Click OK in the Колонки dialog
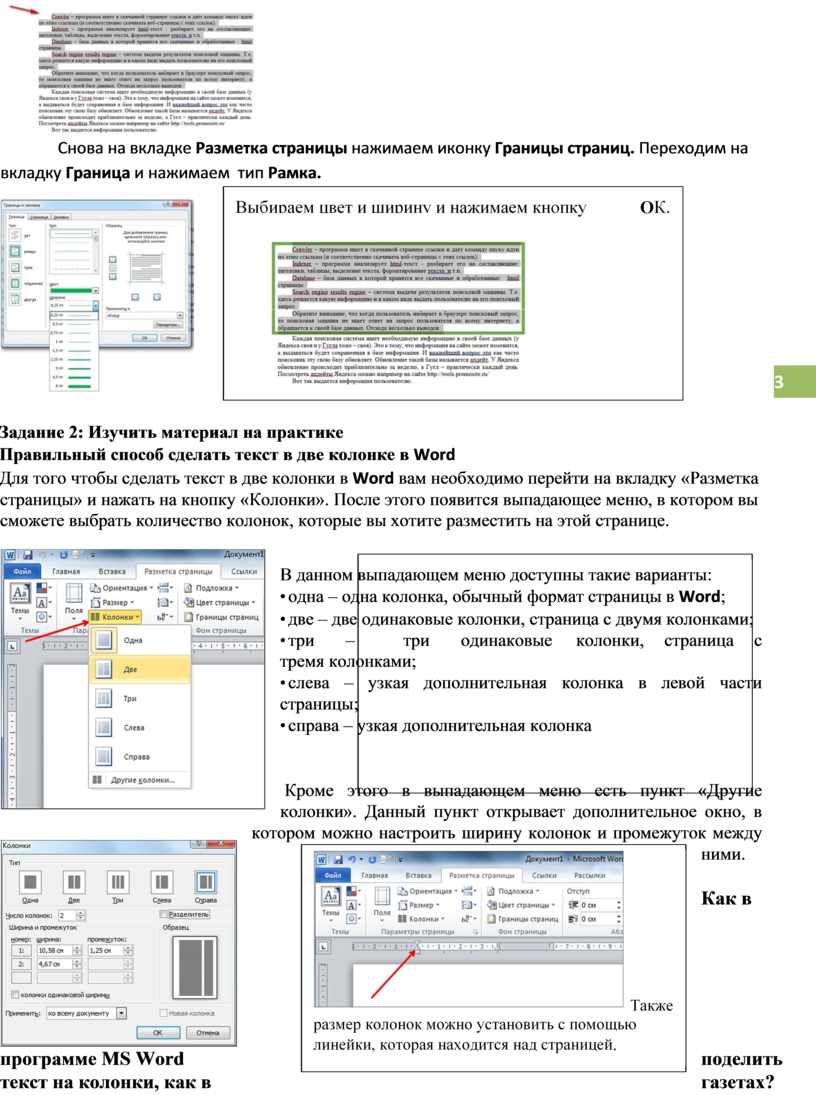816x1095 pixels. pos(157,1032)
